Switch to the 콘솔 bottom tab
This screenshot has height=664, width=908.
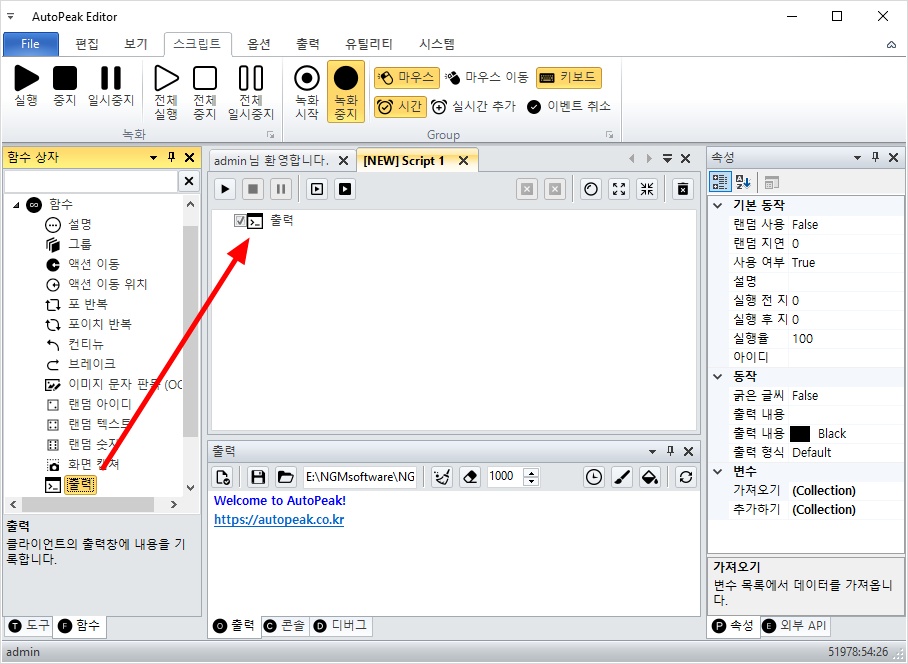(285, 626)
